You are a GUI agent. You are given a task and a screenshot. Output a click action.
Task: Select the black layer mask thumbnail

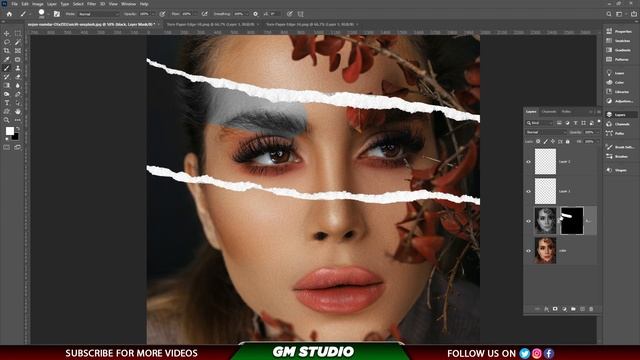coord(572,221)
